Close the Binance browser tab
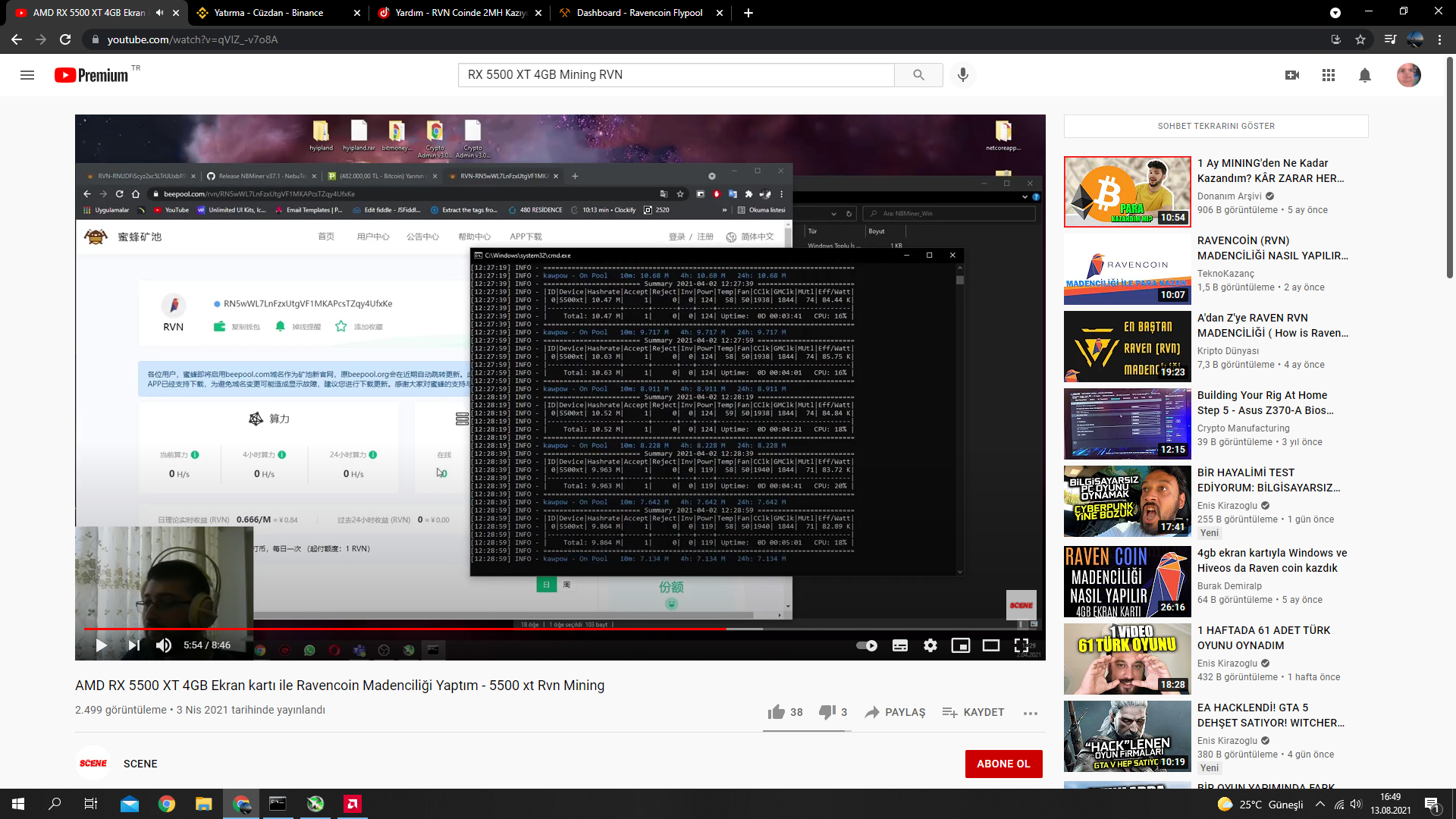This screenshot has height=819, width=1456. click(x=356, y=13)
